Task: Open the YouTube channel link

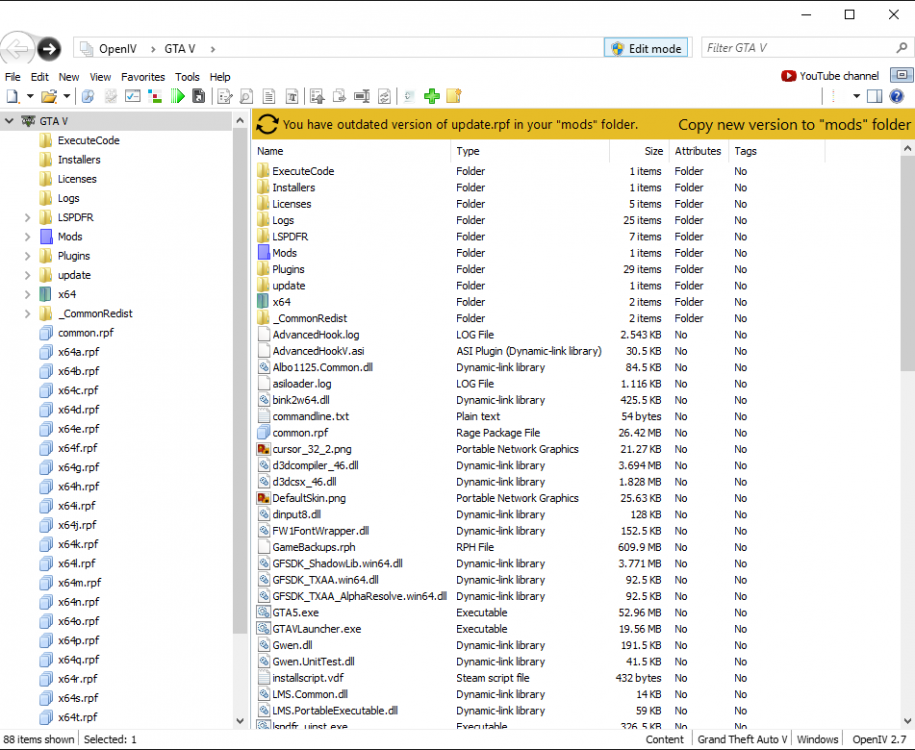Action: click(x=830, y=76)
